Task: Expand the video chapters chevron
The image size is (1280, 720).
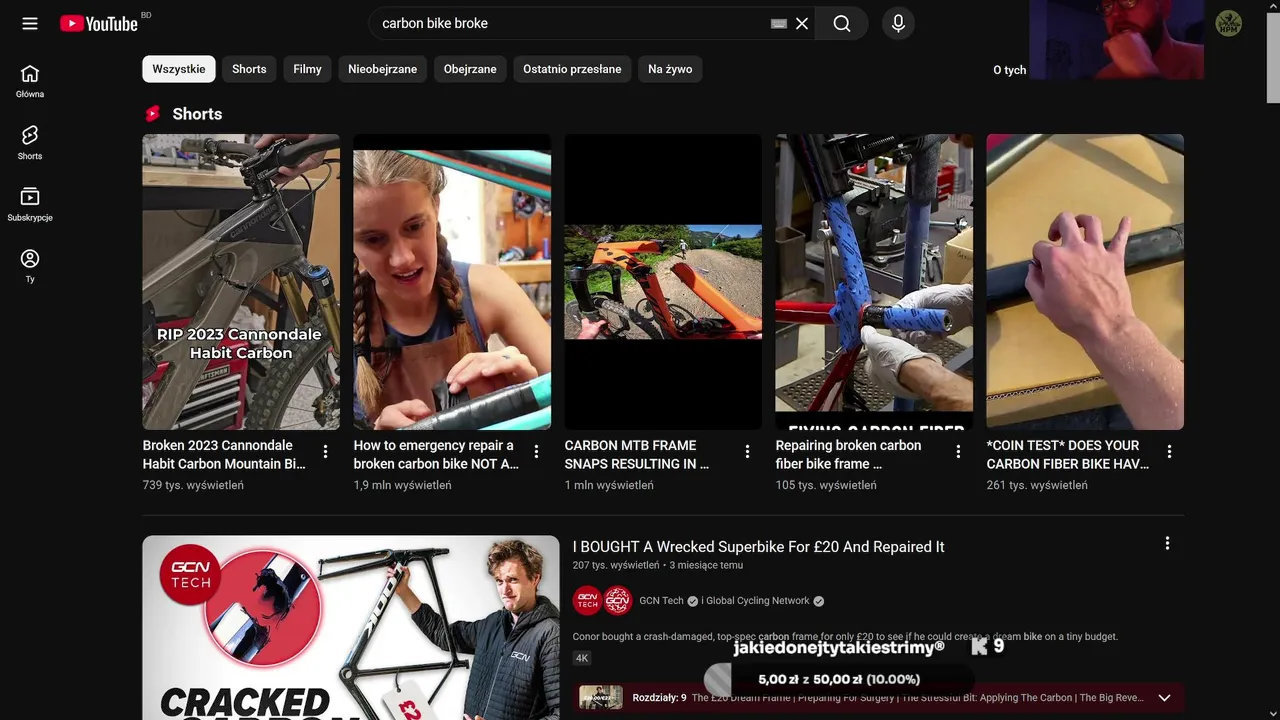Action: tap(1164, 698)
